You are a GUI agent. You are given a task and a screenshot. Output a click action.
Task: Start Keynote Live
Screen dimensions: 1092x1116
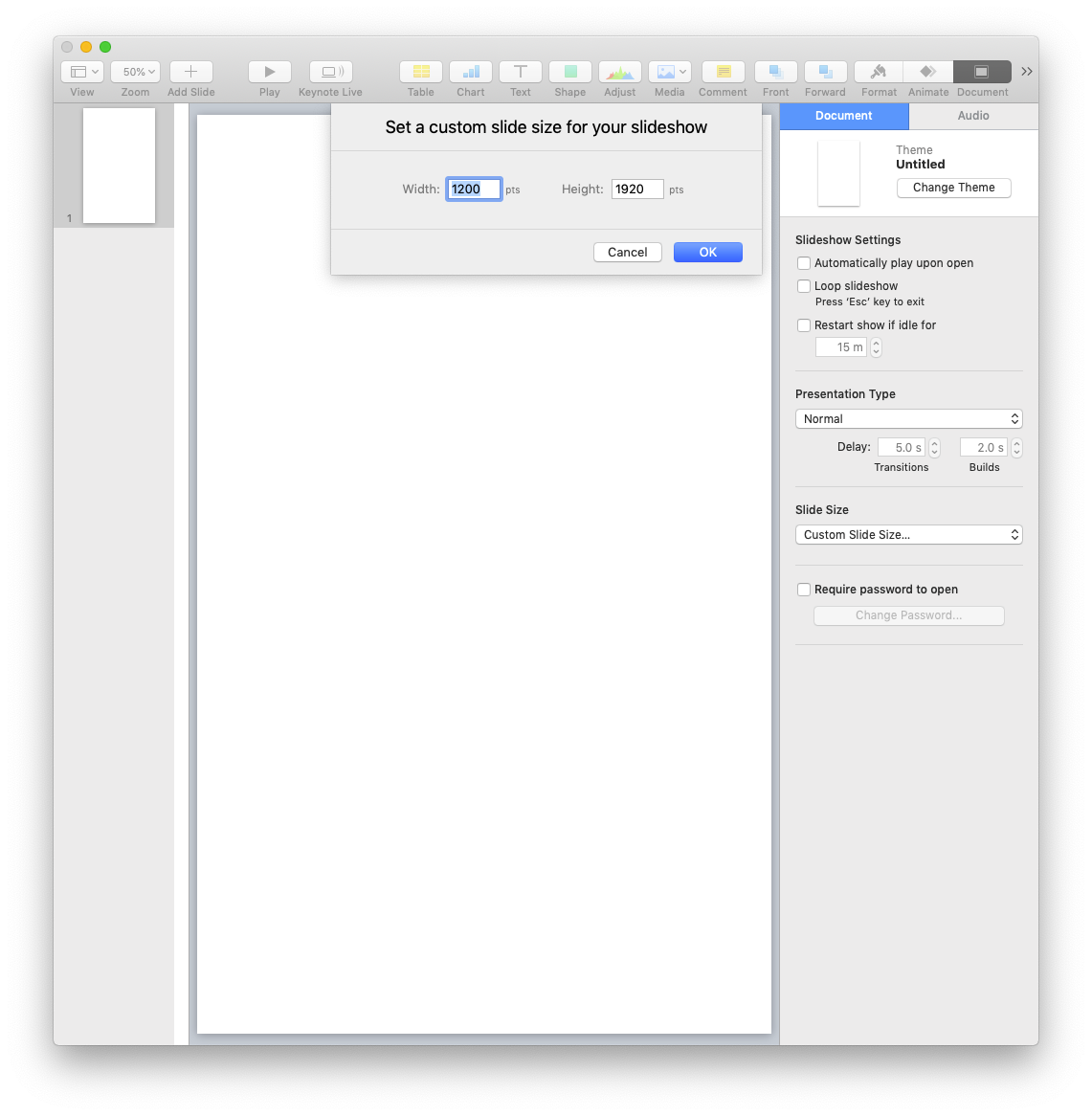click(329, 72)
